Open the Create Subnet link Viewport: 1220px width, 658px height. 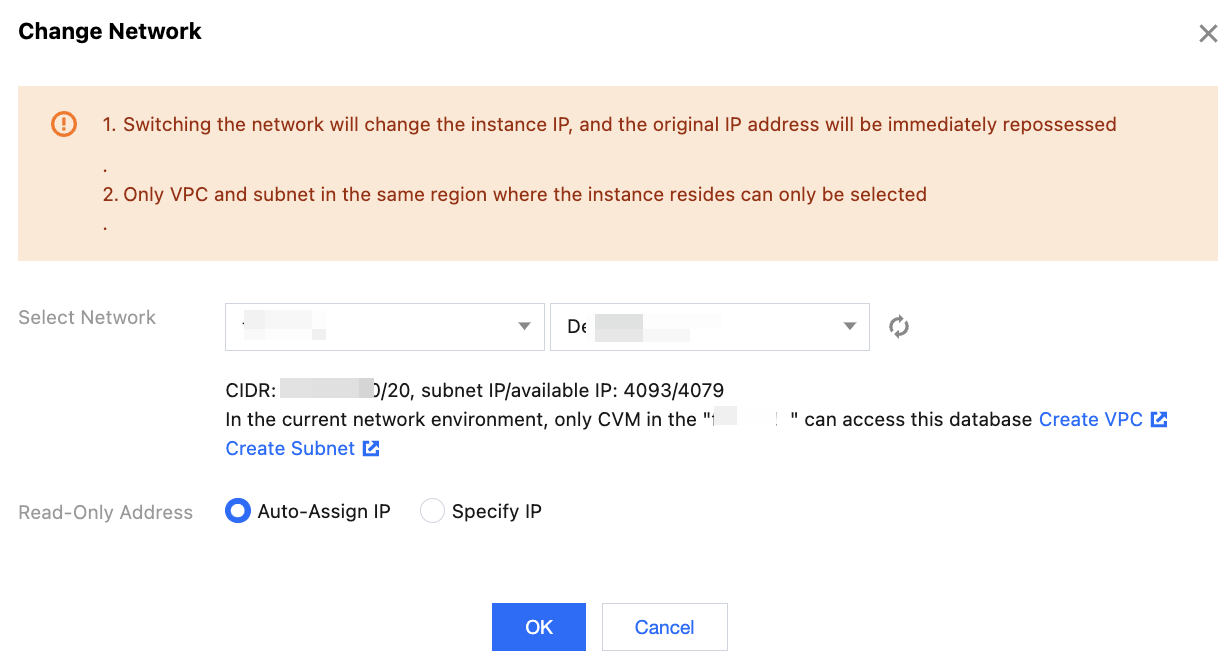tap(290, 449)
